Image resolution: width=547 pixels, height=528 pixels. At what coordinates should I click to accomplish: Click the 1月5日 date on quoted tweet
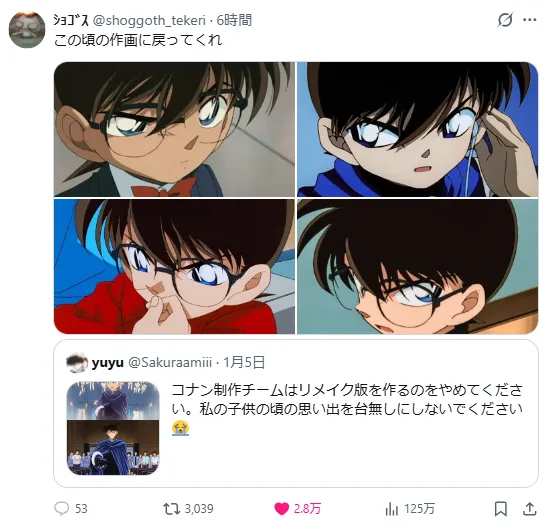(x=244, y=363)
